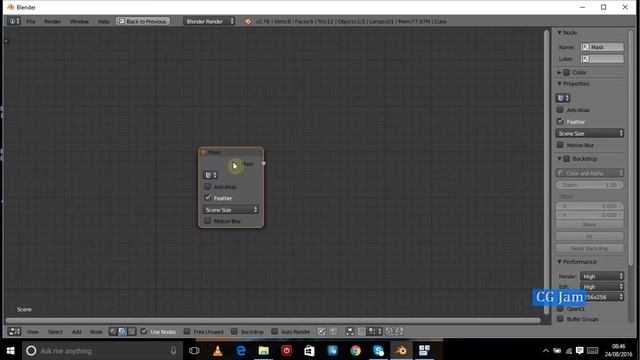Open the Windows Start menu
640x360 pixels.
click(11, 351)
